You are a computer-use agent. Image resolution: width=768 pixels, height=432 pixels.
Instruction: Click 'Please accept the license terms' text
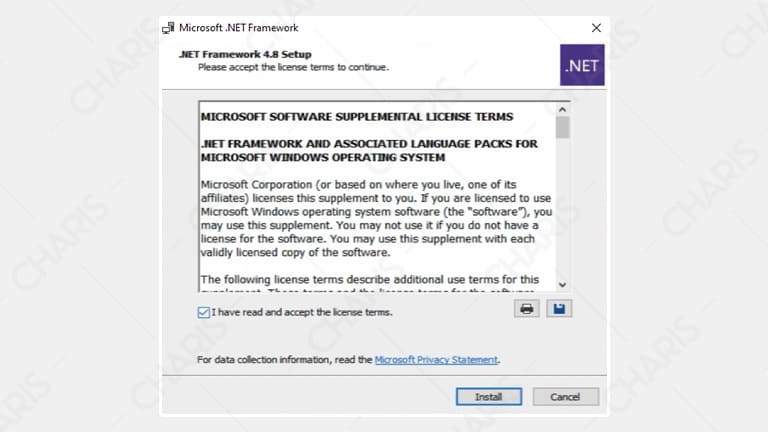click(x=293, y=67)
